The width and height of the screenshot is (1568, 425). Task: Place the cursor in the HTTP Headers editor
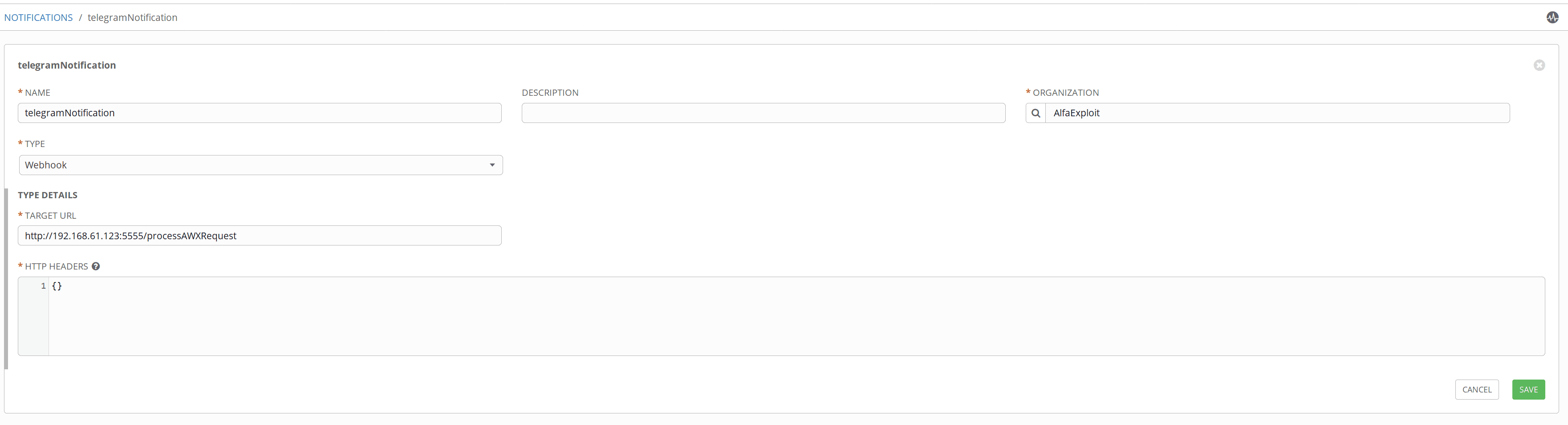791,316
